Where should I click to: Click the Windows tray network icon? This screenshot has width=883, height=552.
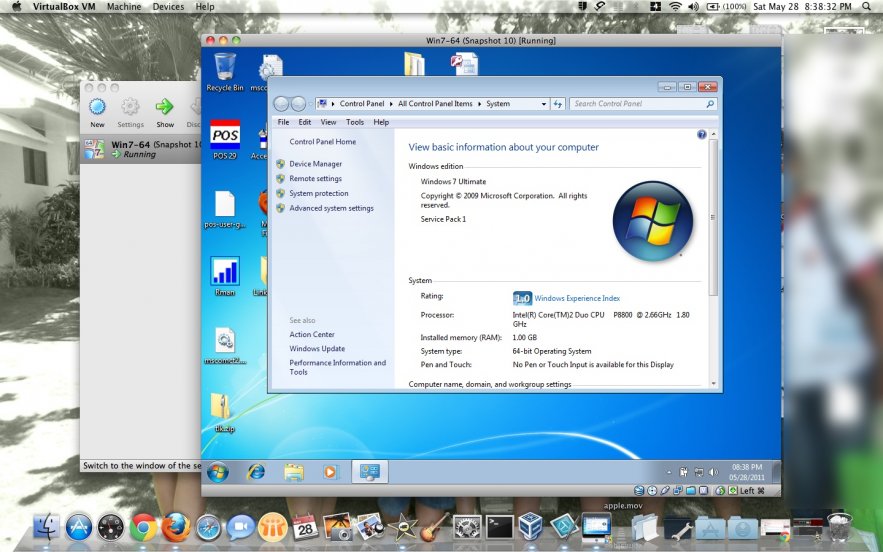pyautogui.click(x=698, y=472)
